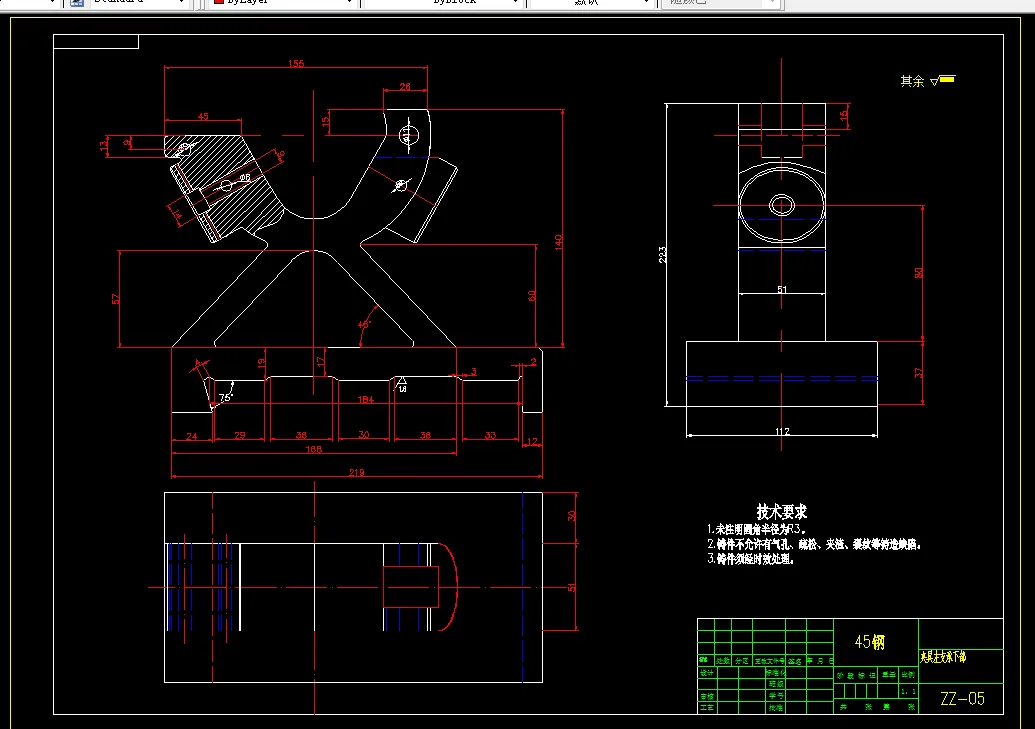Click the 51 dimension beside plan view
This screenshot has width=1035, height=729.
(x=572, y=587)
